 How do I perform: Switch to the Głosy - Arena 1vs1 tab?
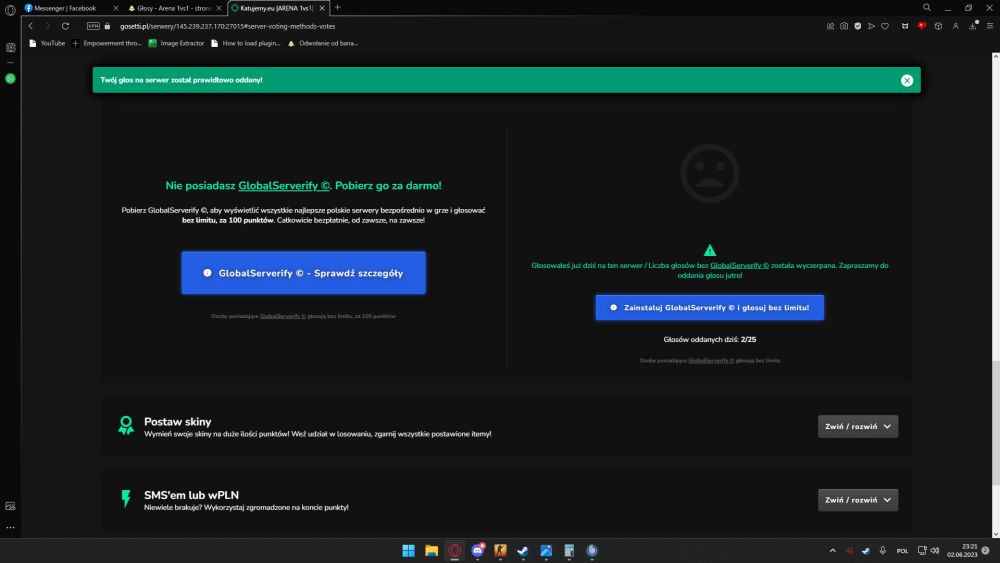(x=170, y=8)
